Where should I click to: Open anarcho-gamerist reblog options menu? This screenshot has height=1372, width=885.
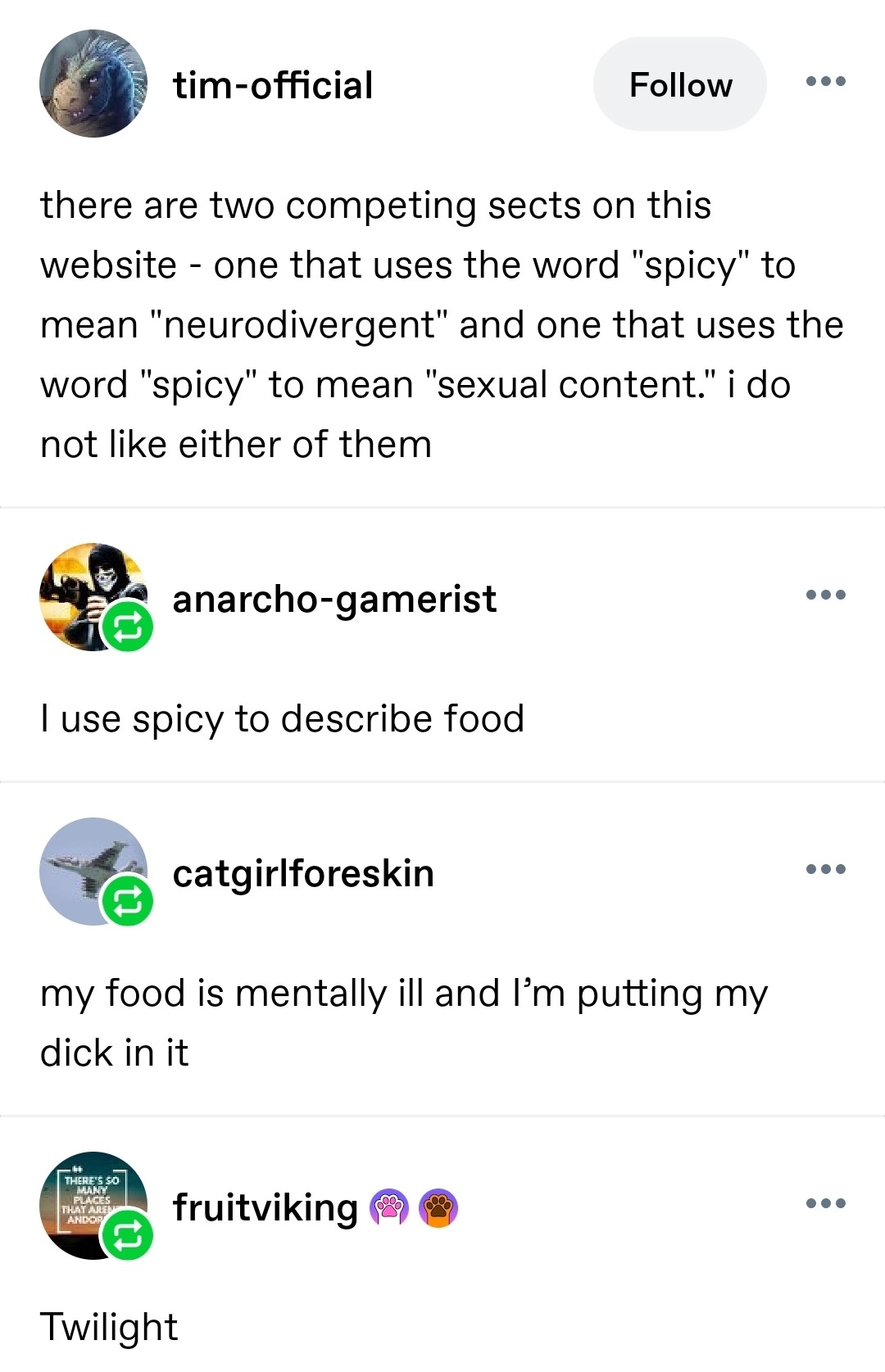[x=825, y=595]
